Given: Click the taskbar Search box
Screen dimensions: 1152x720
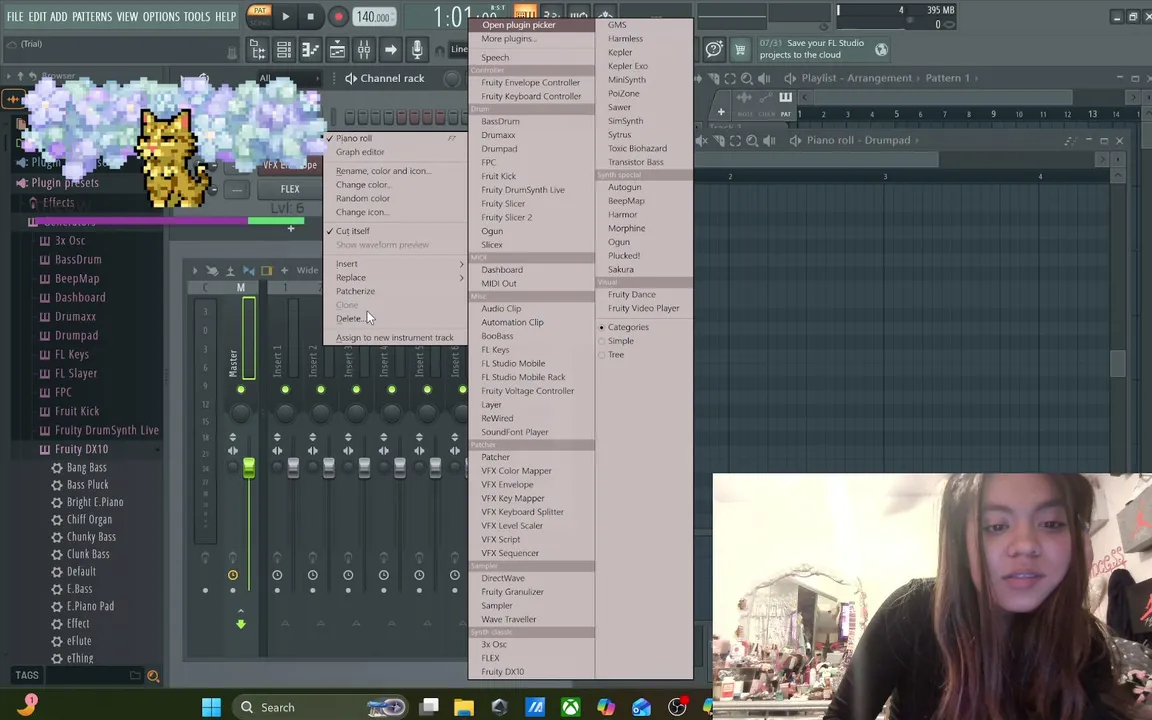Looking at the screenshot, I should click(320, 708).
